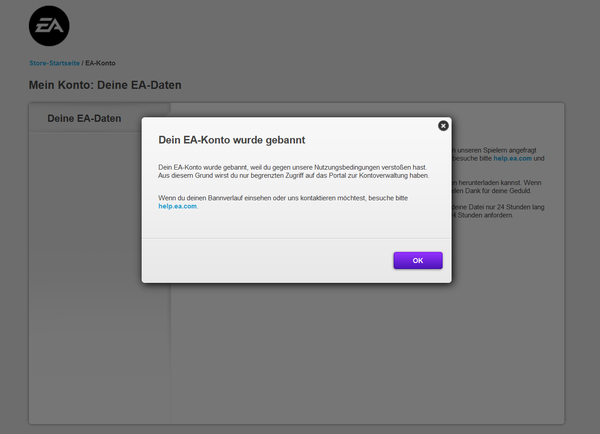Image resolution: width=600 pixels, height=434 pixels.
Task: Close the ban dialog with X
Action: click(x=443, y=126)
